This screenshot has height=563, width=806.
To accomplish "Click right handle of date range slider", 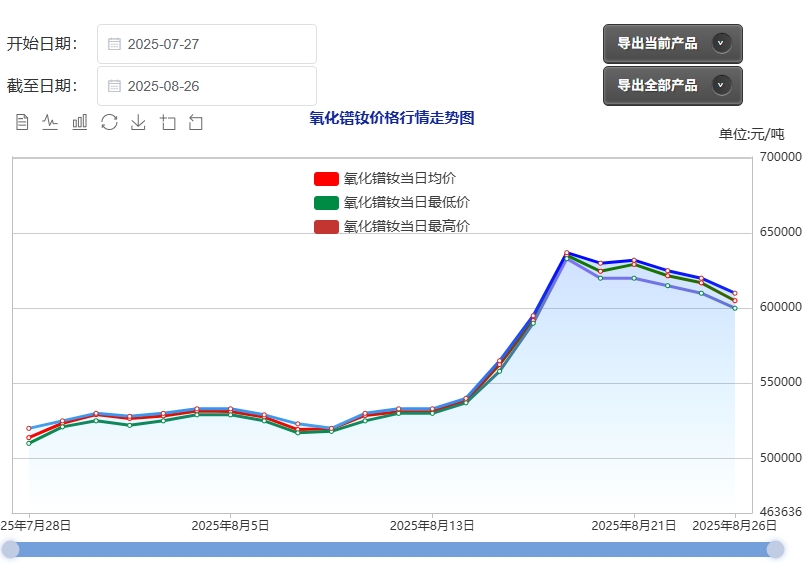I will click(x=775, y=549).
